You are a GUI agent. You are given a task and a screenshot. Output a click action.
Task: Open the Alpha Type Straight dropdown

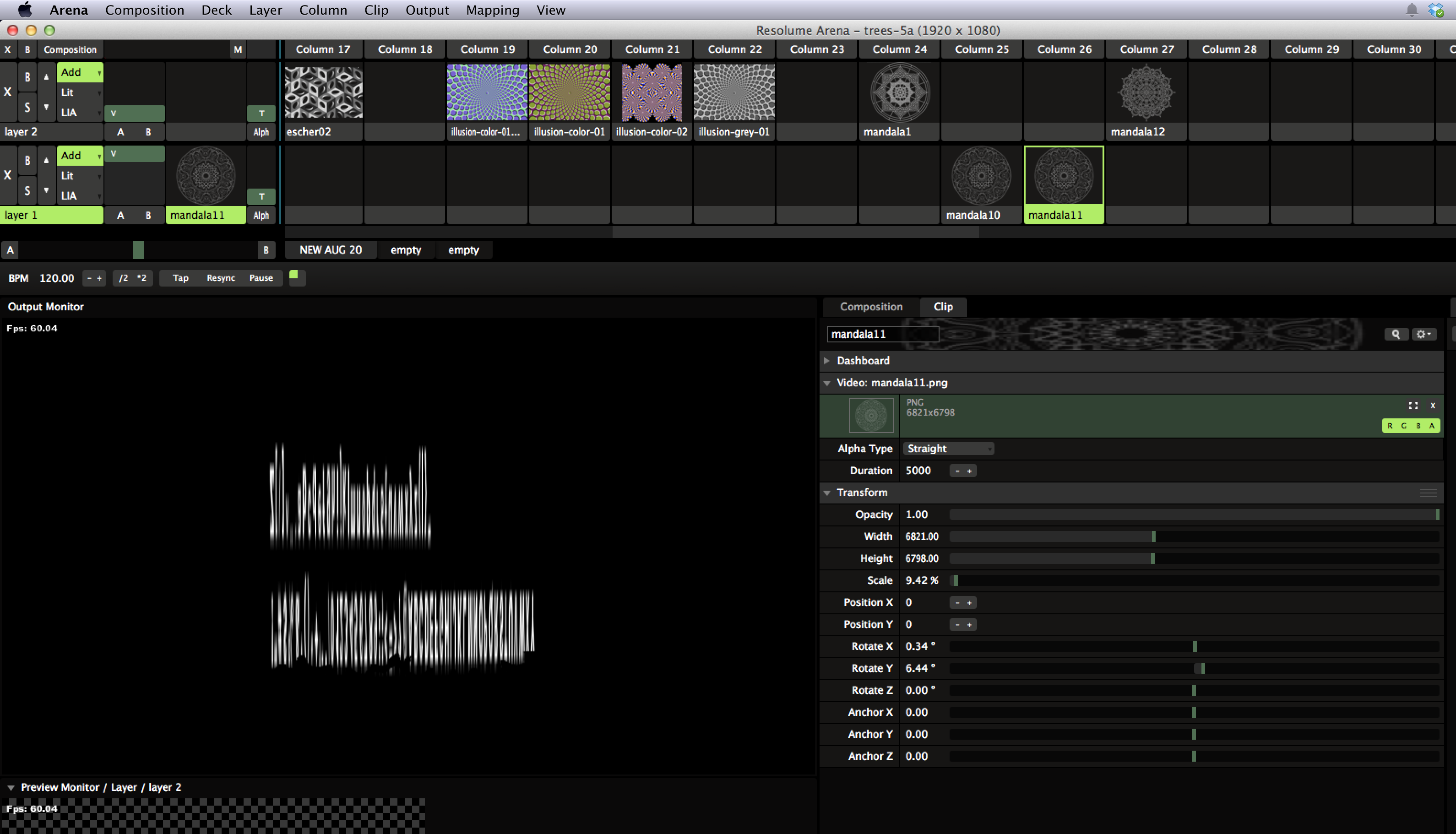(947, 449)
